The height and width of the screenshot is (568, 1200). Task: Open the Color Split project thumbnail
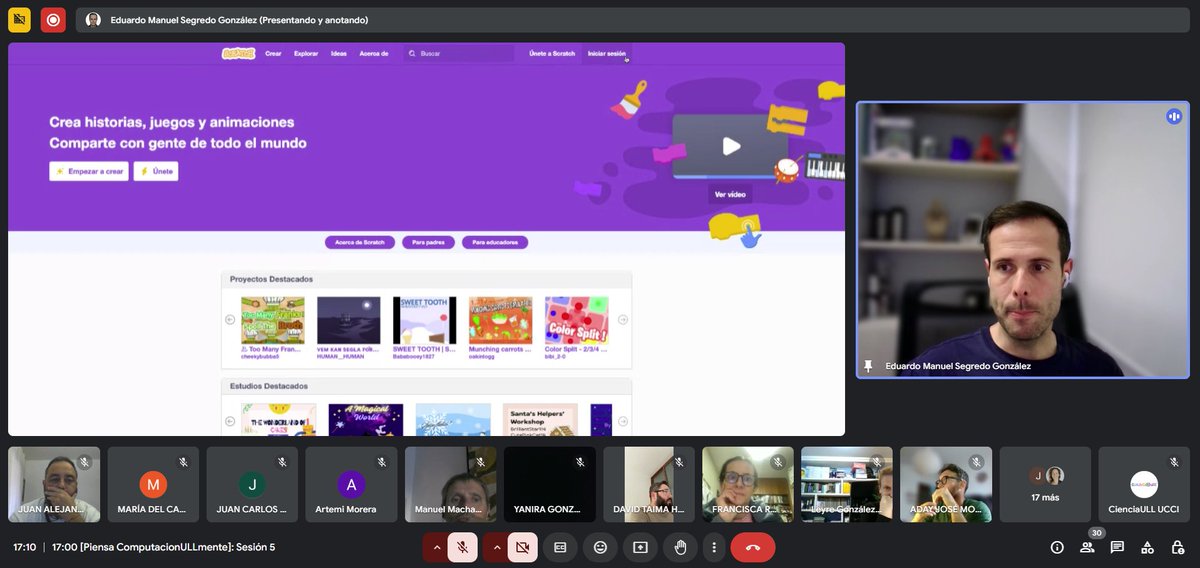point(576,320)
